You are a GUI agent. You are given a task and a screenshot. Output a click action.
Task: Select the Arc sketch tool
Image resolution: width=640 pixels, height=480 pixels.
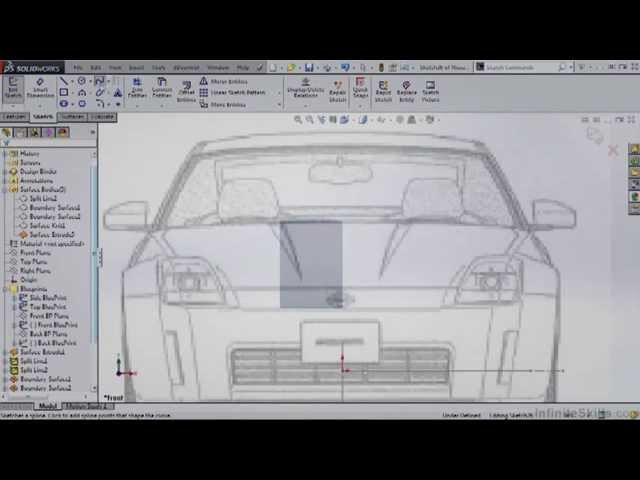tap(82, 93)
